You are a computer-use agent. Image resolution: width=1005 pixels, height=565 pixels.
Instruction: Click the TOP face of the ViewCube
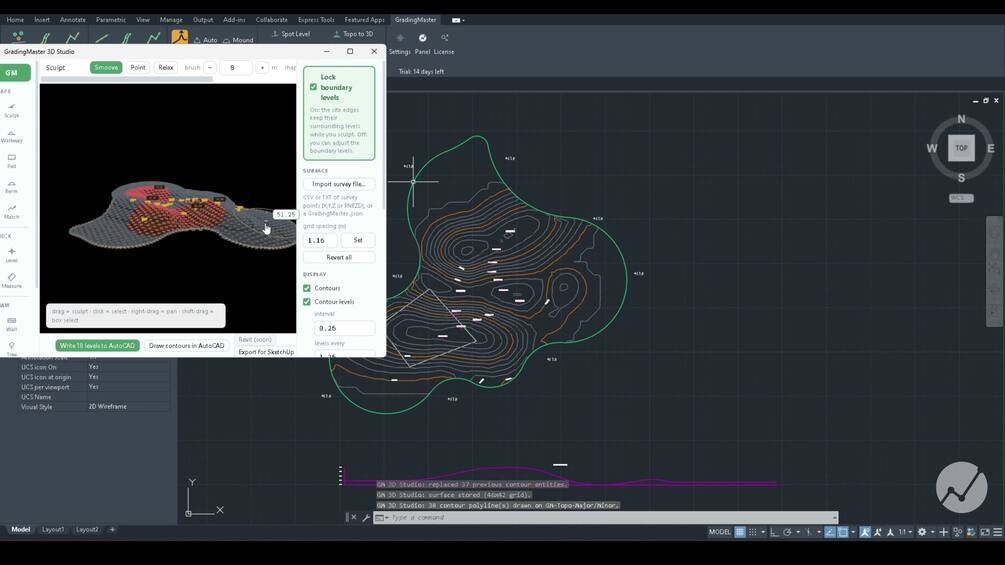(x=961, y=148)
